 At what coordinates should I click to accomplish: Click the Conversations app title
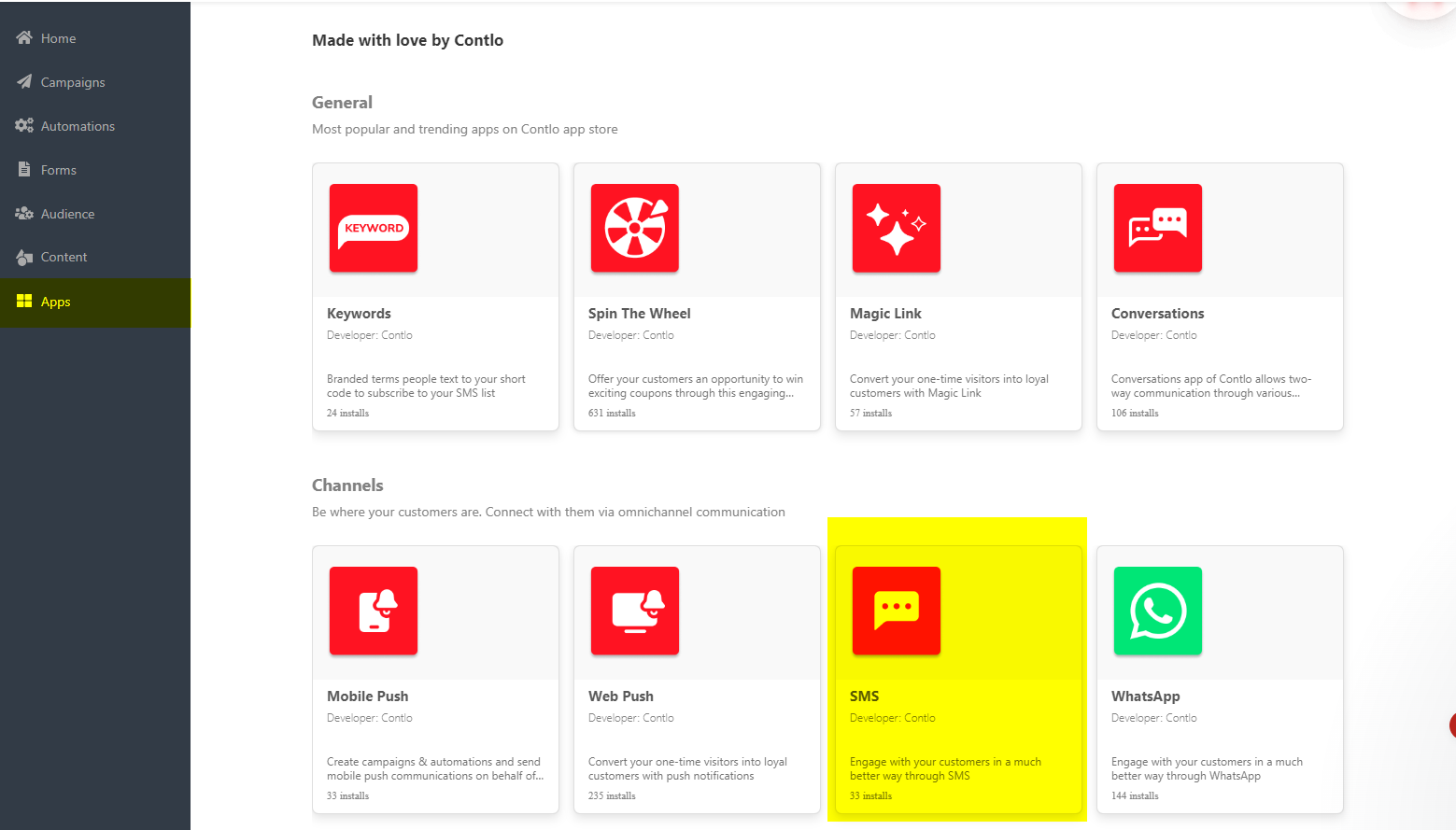coord(1157,314)
